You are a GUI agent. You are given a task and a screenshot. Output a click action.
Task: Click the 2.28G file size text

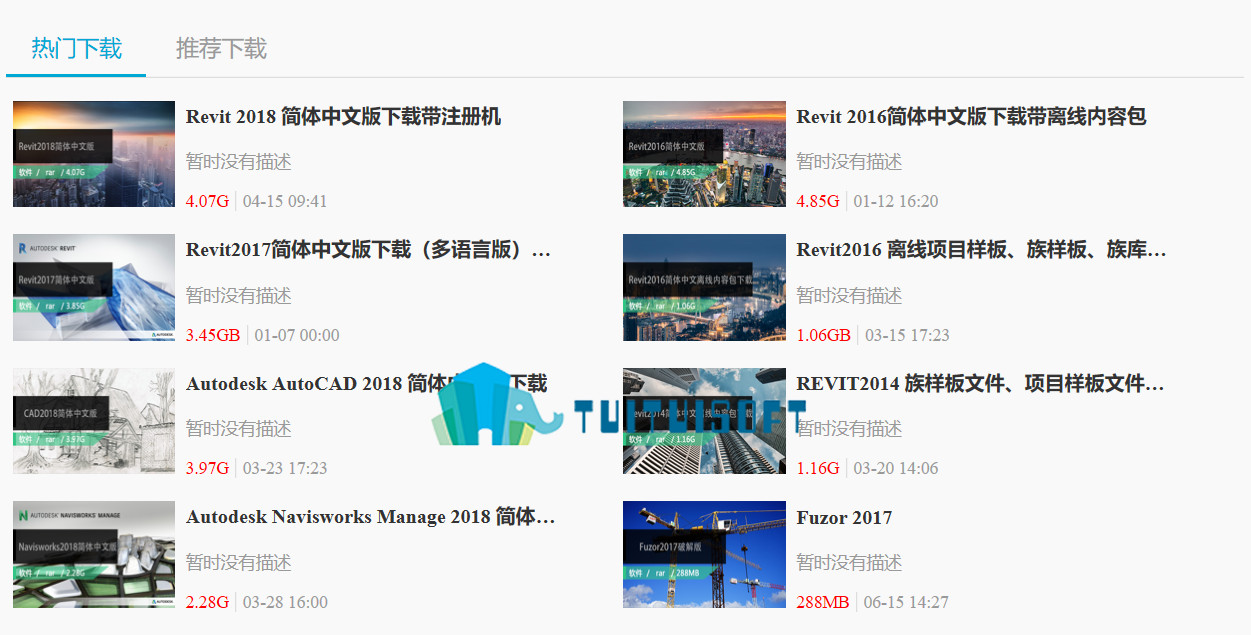pos(208,602)
